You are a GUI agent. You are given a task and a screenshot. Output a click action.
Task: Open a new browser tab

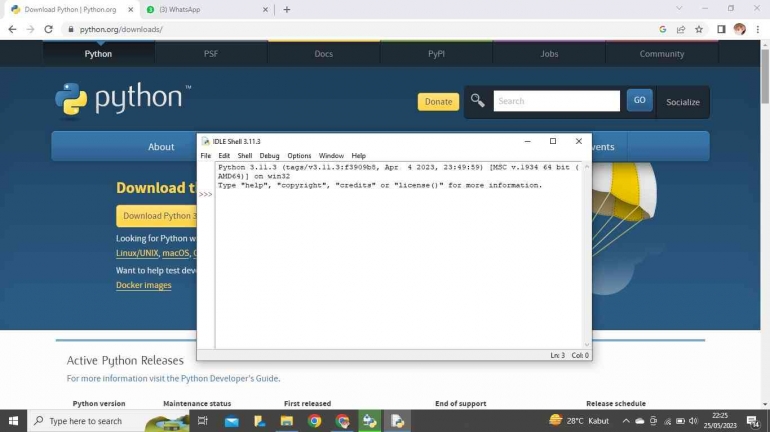tap(287, 9)
